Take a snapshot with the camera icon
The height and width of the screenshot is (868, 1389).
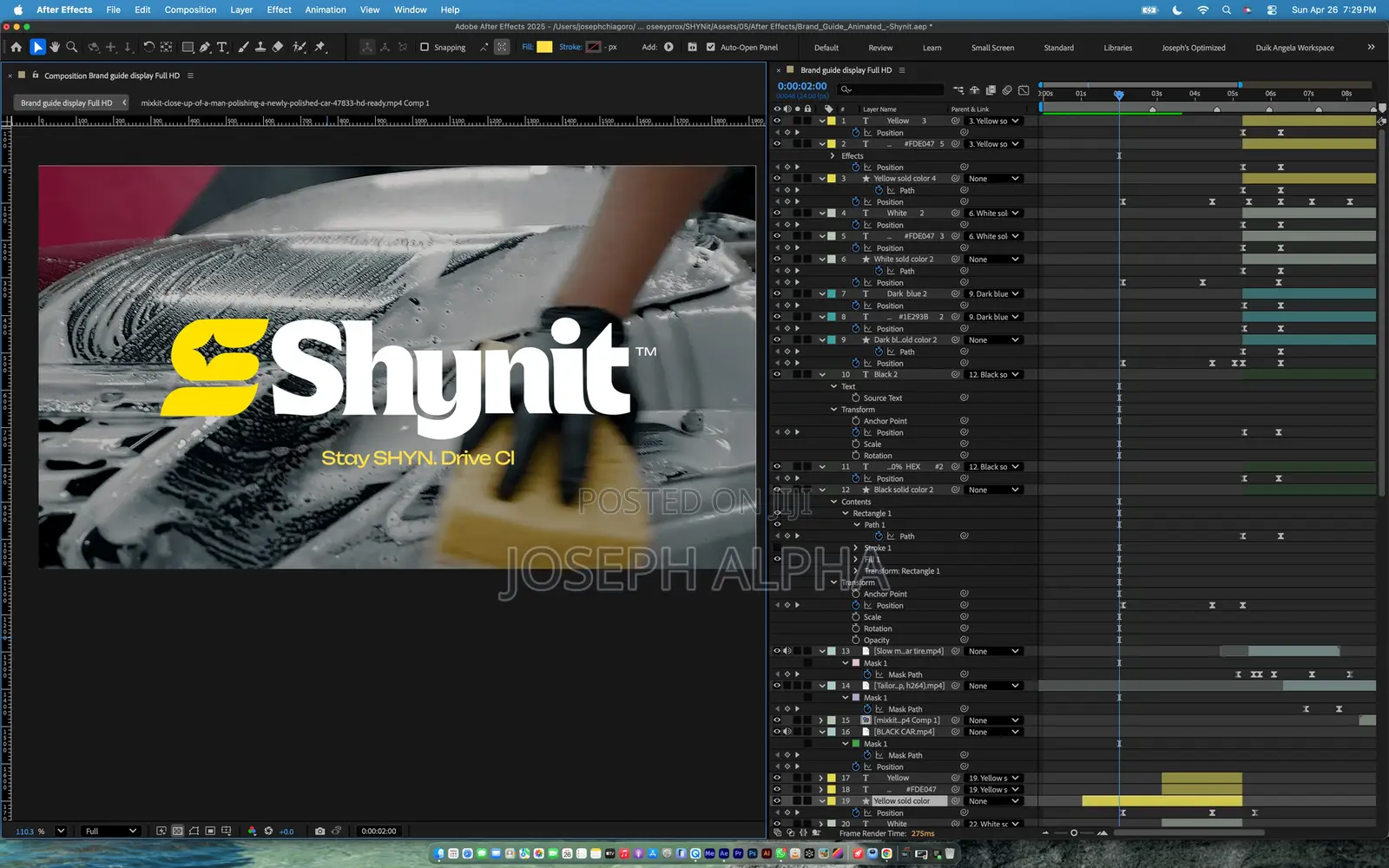[319, 831]
